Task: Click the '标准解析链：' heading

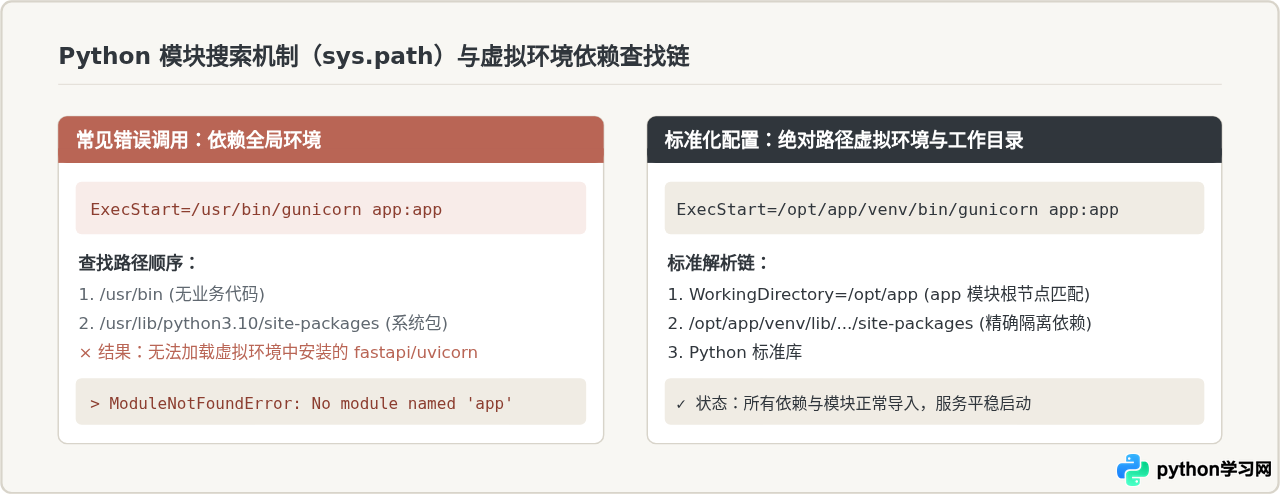Action: pyautogui.click(x=718, y=263)
